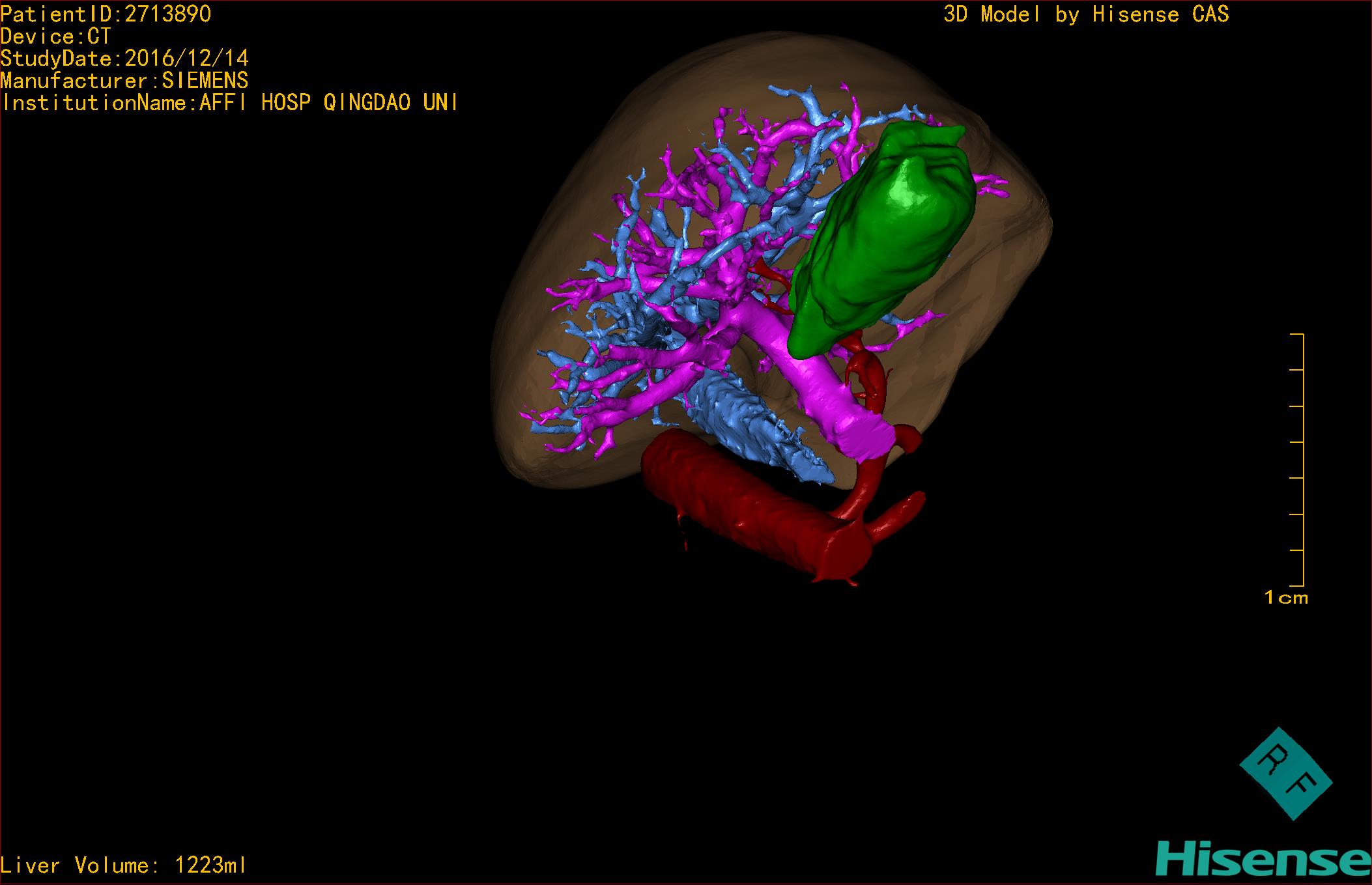Viewport: 1372px width, 885px height.
Task: Click the Liver Volume 1223ml readout
Action: click(123, 865)
